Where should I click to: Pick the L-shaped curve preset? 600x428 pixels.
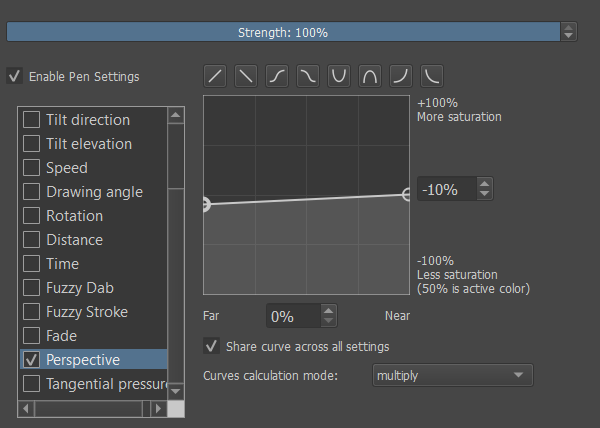[x=432, y=75]
